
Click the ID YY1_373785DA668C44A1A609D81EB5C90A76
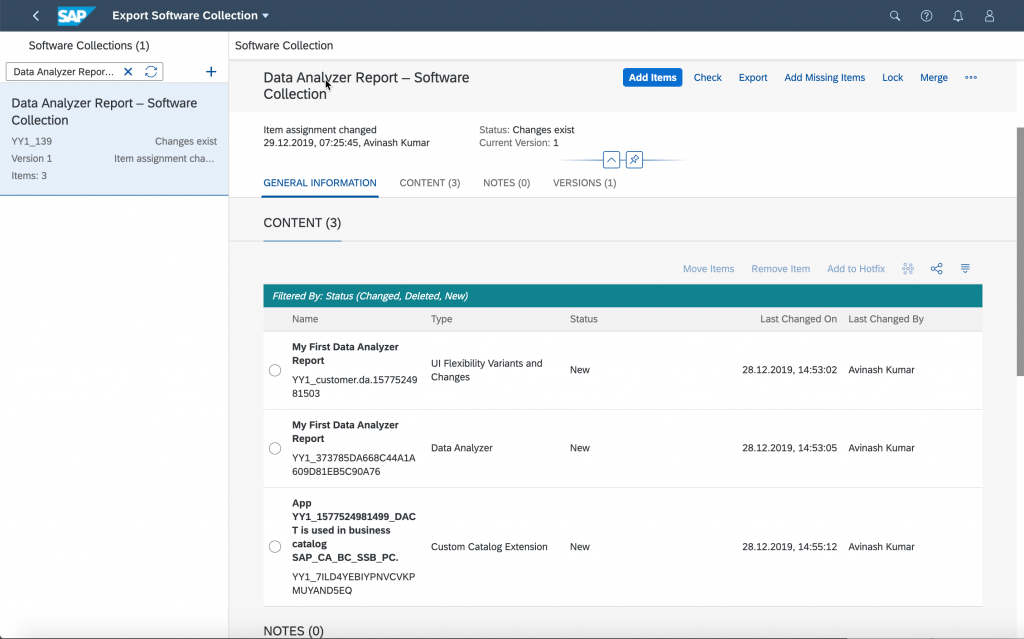pyautogui.click(x=353, y=465)
